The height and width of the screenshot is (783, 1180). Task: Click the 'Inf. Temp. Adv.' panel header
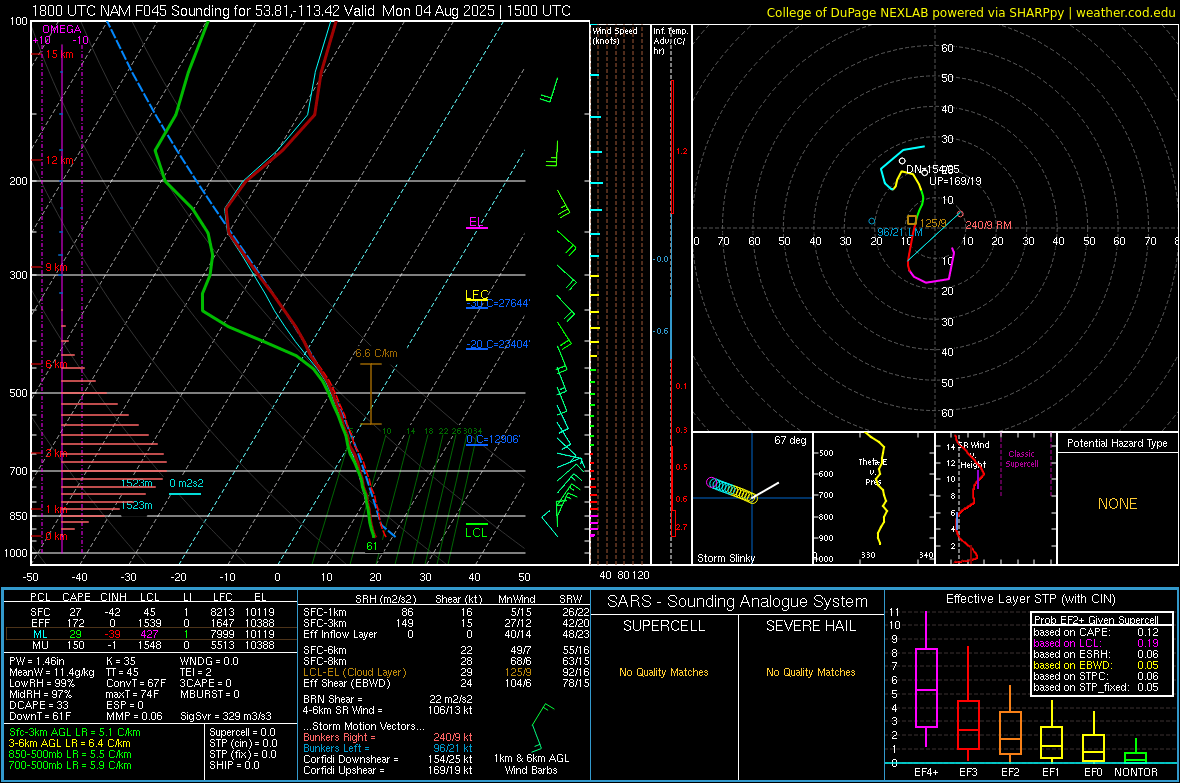671,41
